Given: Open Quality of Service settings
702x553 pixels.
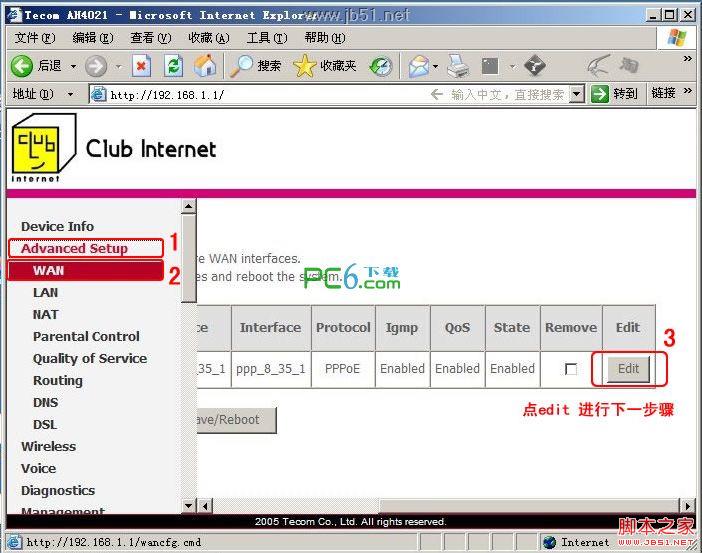Looking at the screenshot, I should (x=90, y=358).
